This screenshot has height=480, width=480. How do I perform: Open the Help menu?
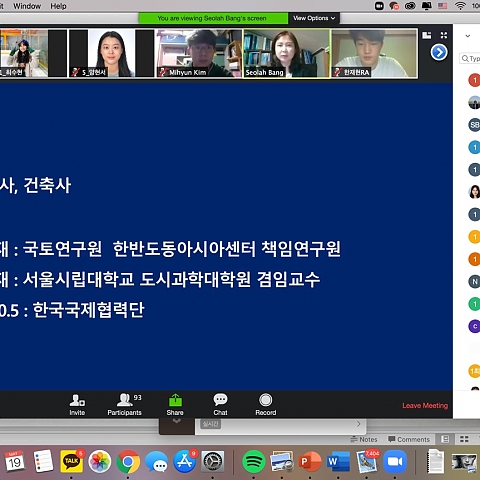pyautogui.click(x=58, y=6)
